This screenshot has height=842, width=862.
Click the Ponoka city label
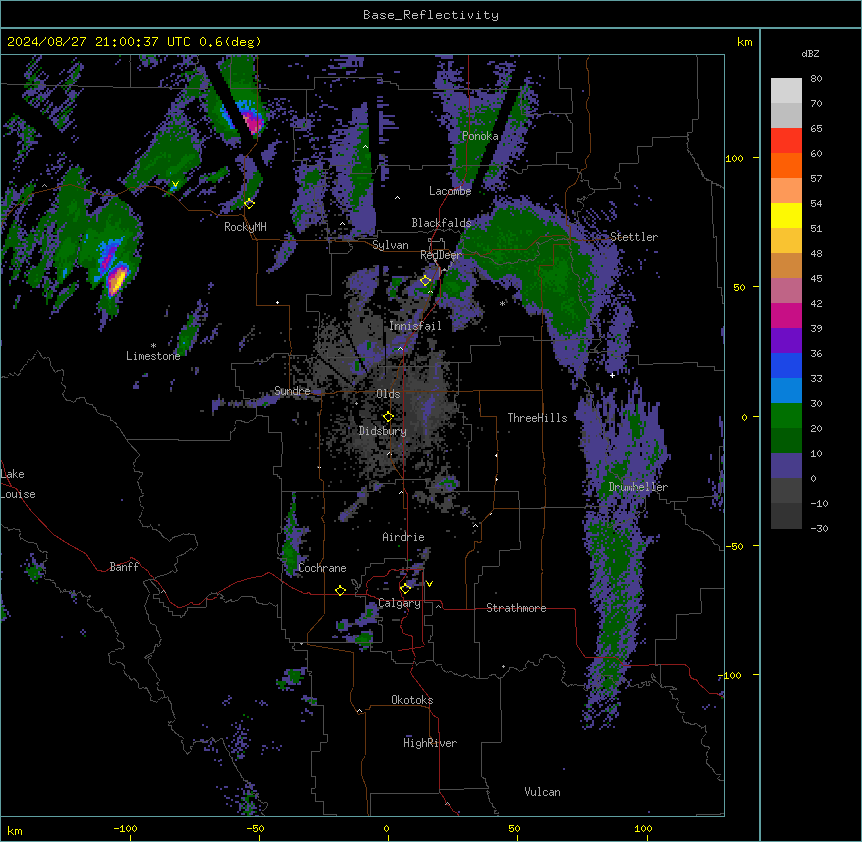(480, 136)
